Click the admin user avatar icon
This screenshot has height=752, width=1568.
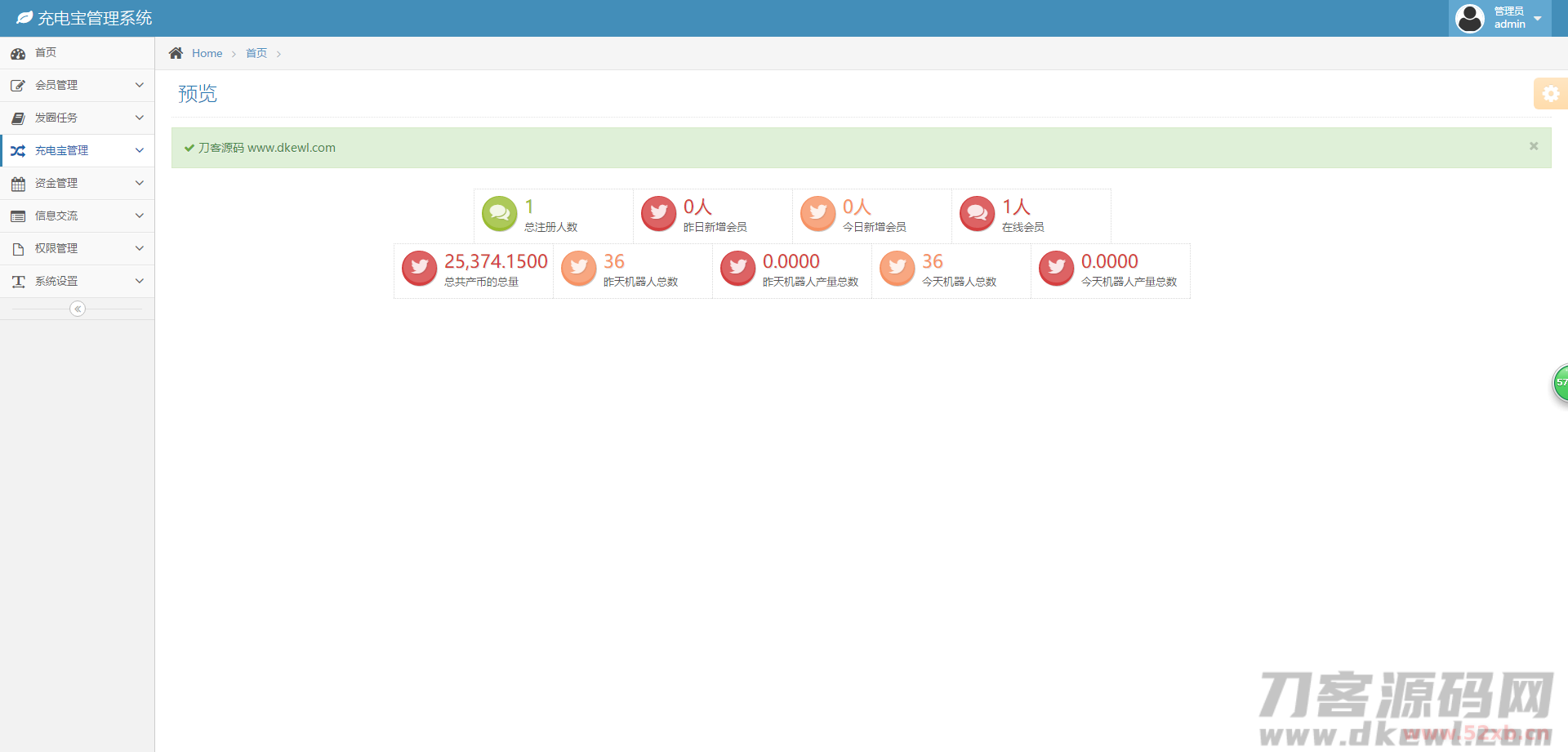pyautogui.click(x=1470, y=18)
